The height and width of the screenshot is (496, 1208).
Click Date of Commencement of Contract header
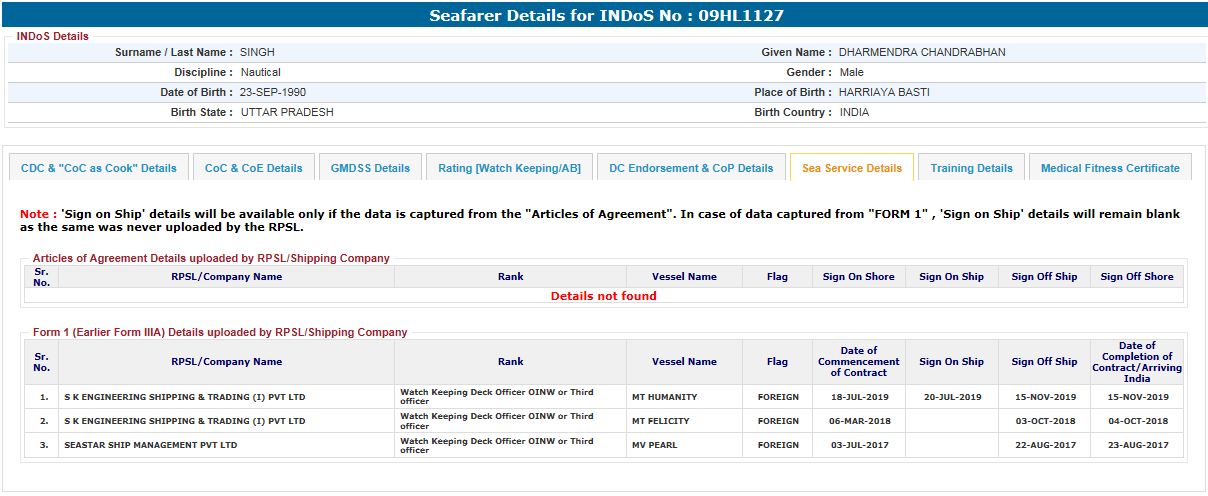(x=858, y=362)
